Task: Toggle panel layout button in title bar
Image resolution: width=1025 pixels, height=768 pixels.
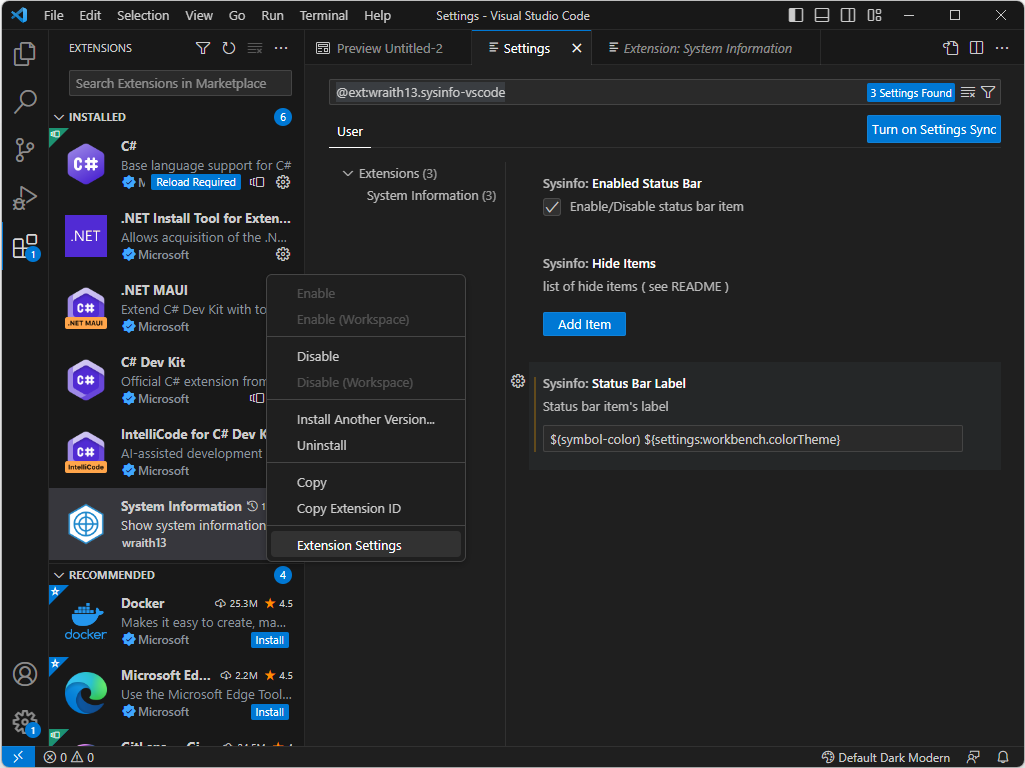Action: click(822, 16)
